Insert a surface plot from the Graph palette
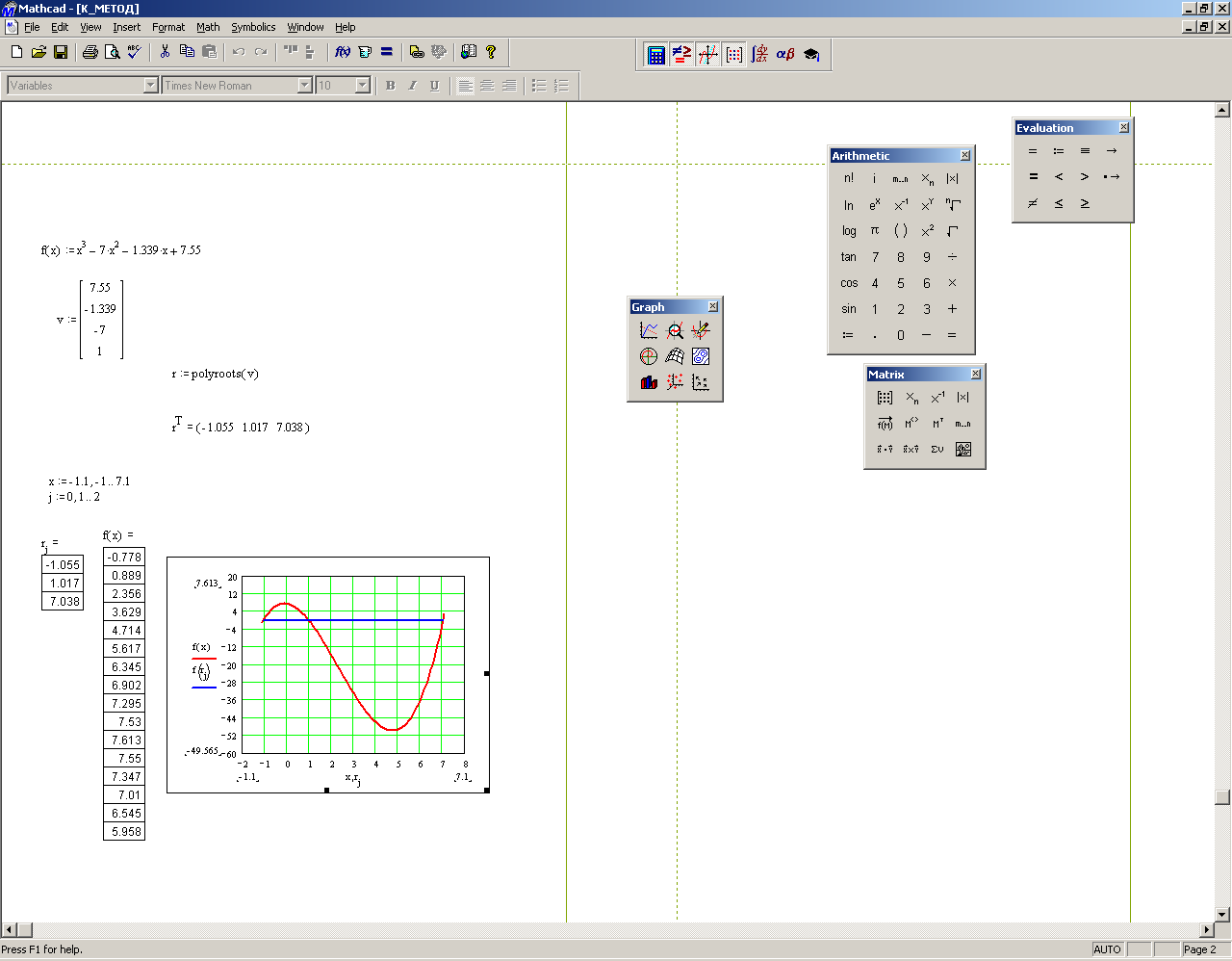This screenshot has width=1232, height=961. point(675,356)
